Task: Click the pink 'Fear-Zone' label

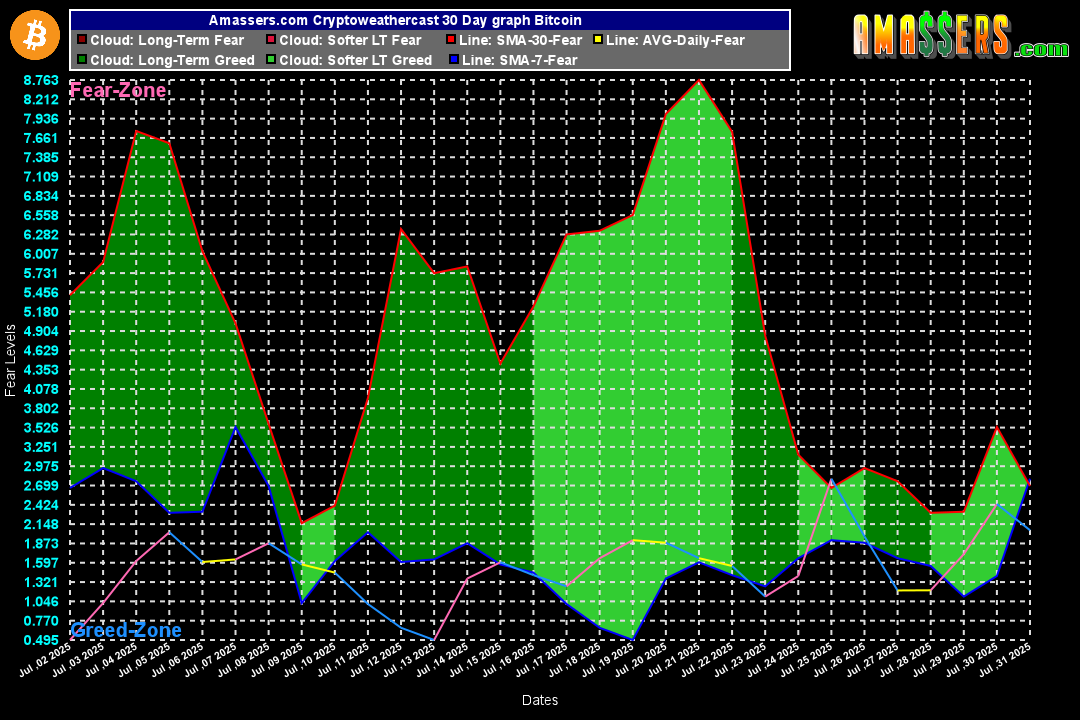Action: [118, 90]
